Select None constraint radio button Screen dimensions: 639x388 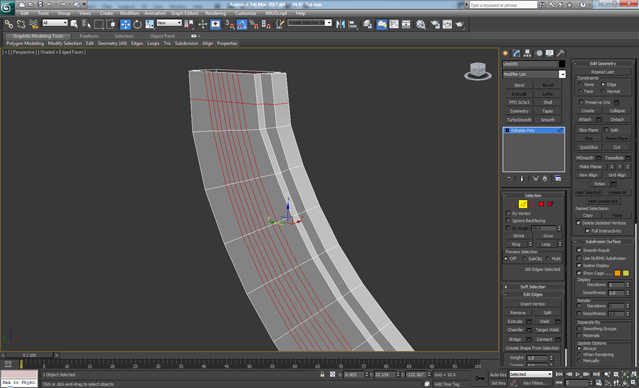(x=580, y=84)
